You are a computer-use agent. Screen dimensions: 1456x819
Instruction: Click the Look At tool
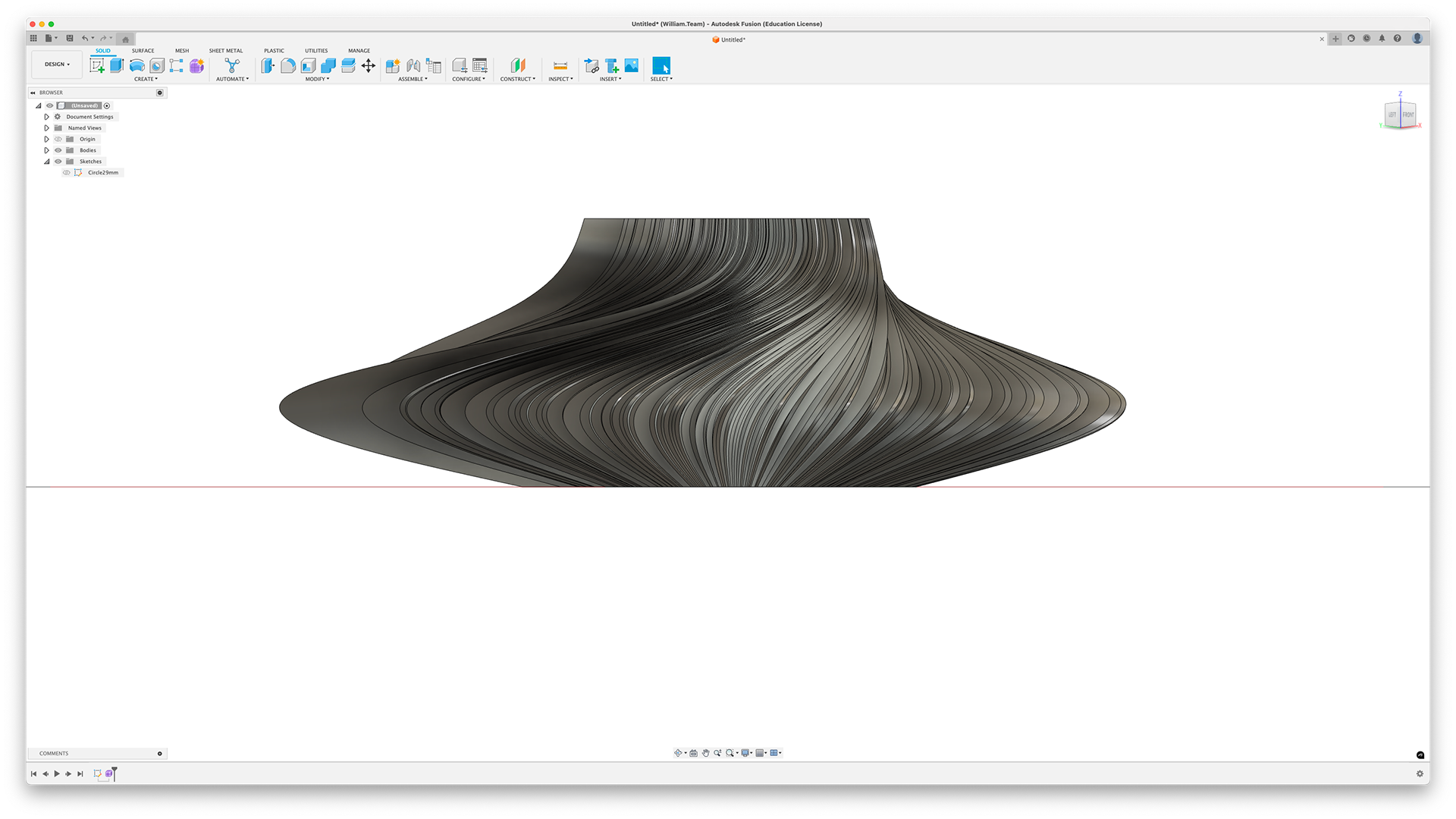pos(693,753)
